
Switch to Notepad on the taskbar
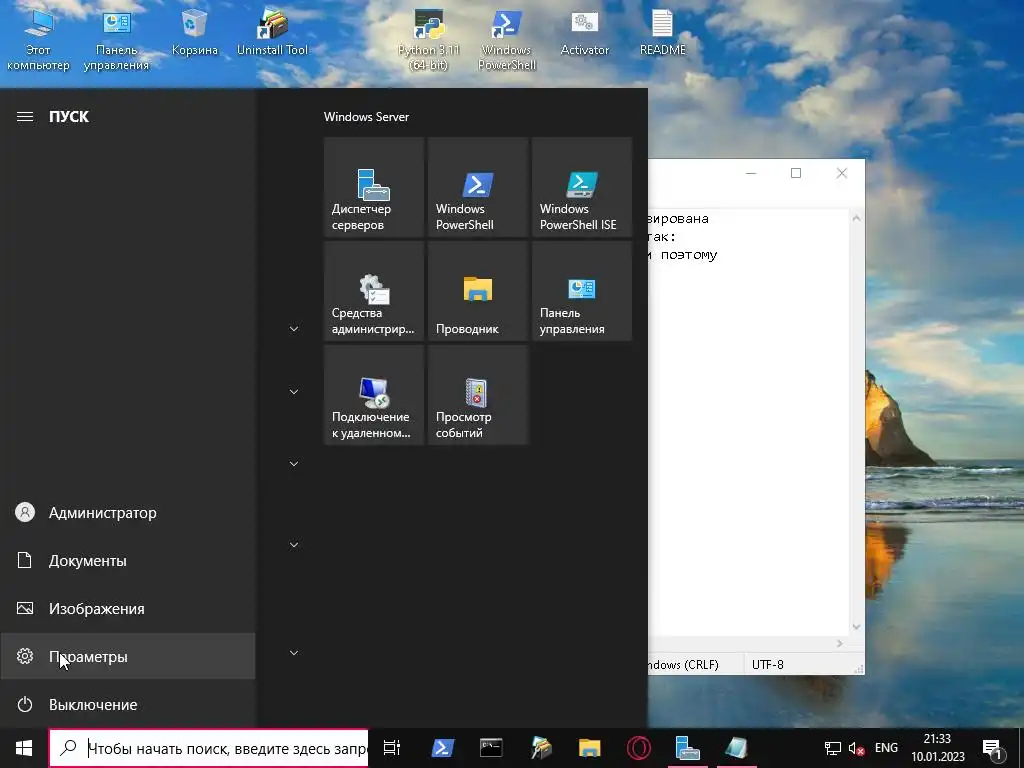tap(736, 748)
